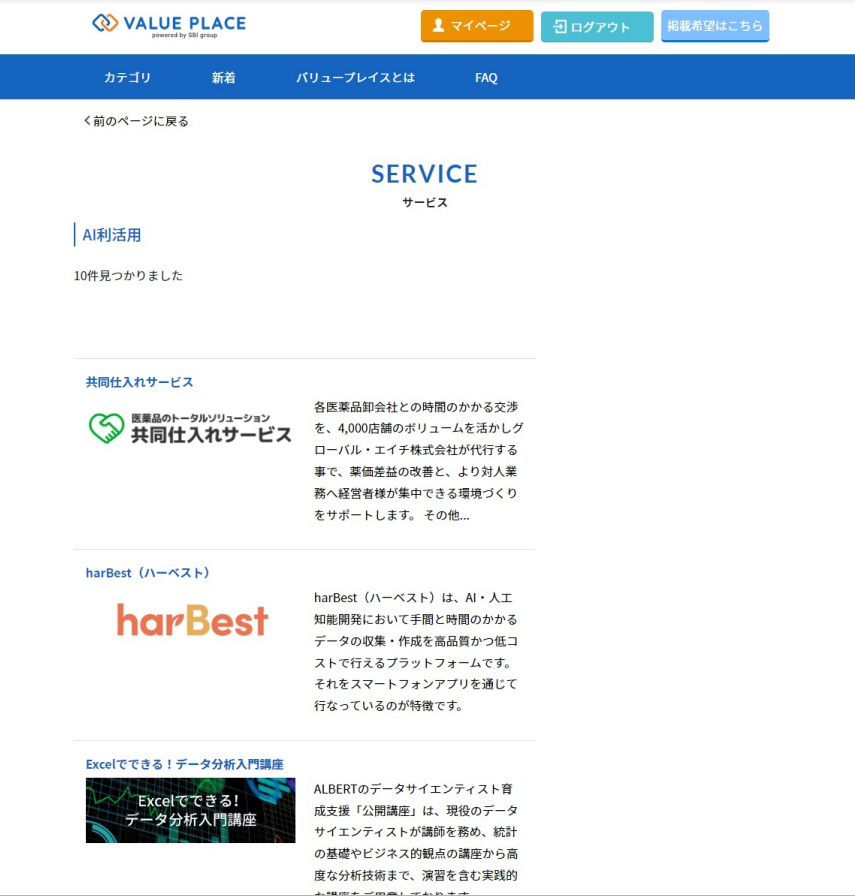
Task: Click the SERVICE page heading
Action: 424,174
